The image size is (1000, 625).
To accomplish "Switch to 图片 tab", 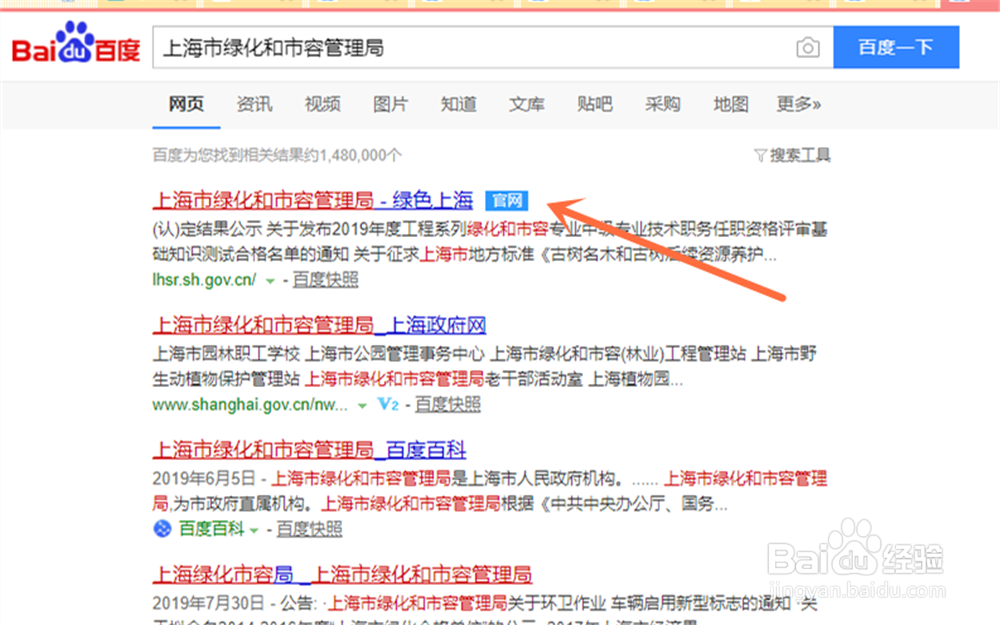I will coord(390,104).
